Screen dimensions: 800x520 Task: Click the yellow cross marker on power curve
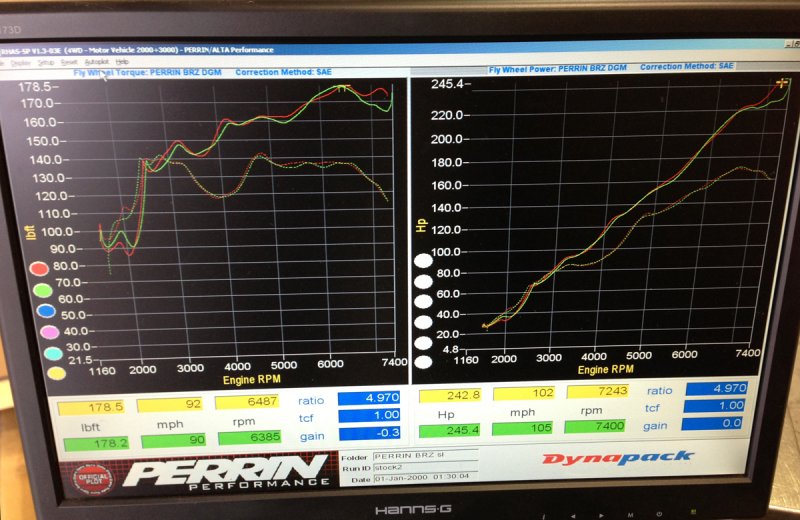pos(782,82)
